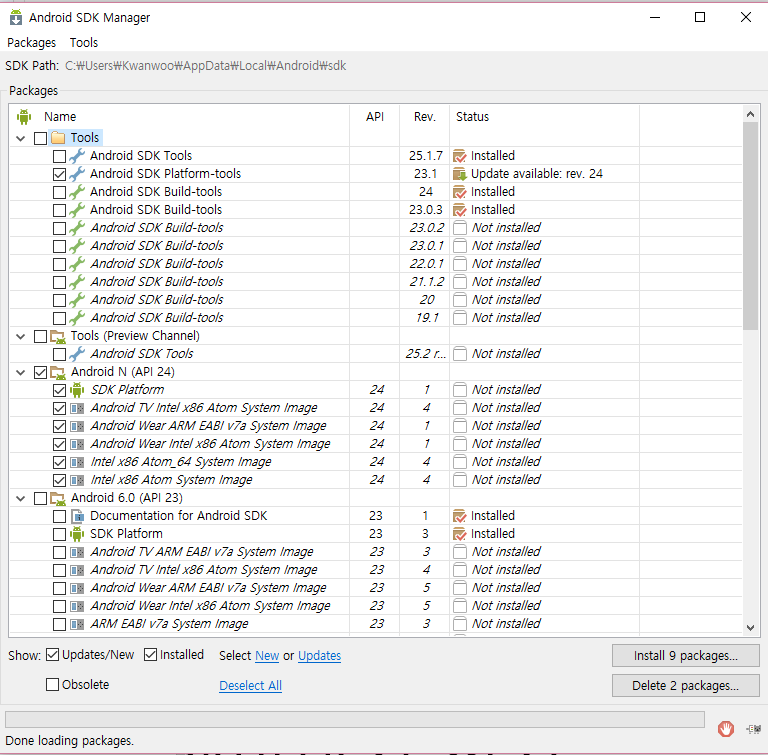Click the installed status icon for SDK Tools 25.1.7
This screenshot has width=768, height=755.
(x=459, y=156)
